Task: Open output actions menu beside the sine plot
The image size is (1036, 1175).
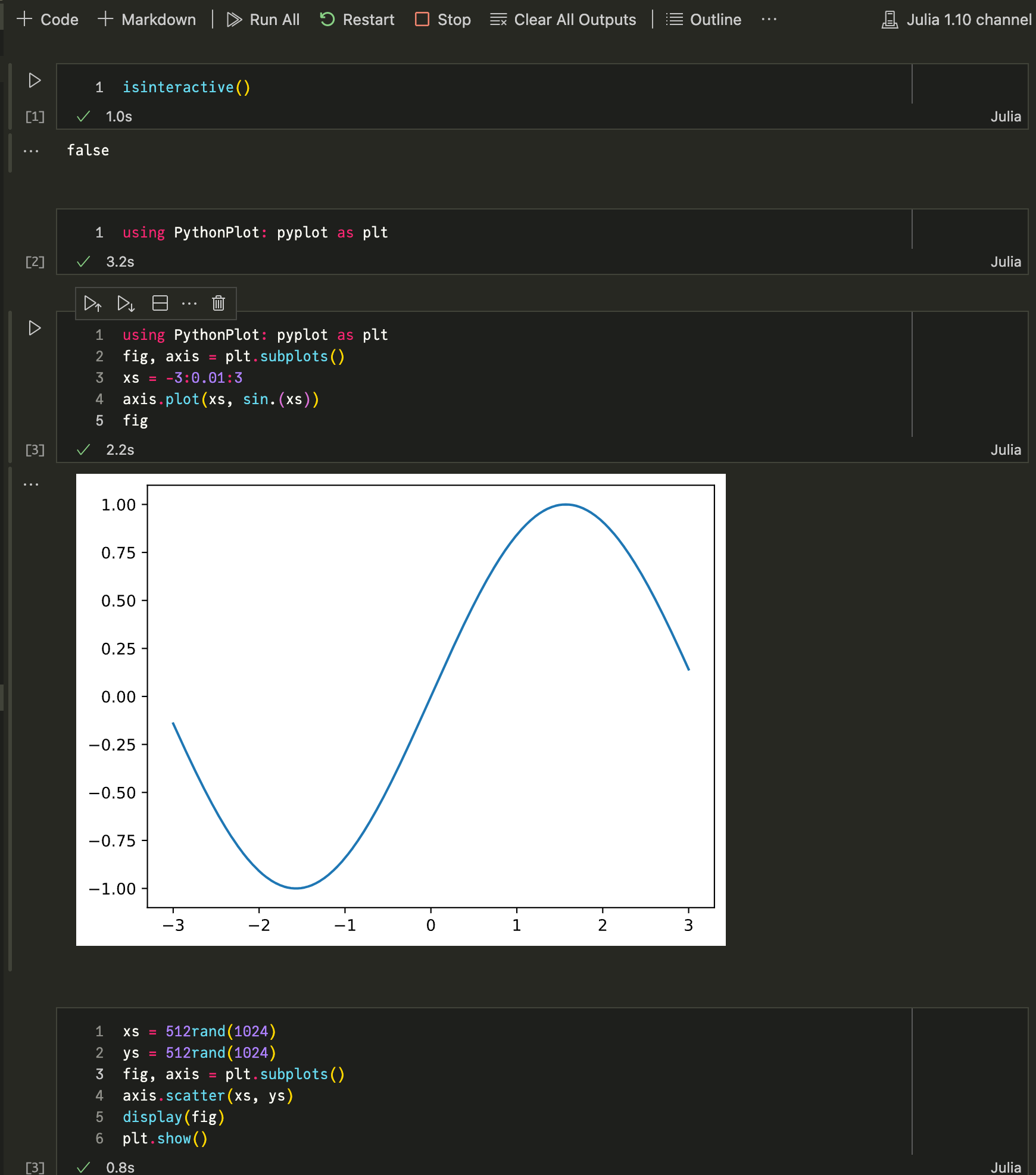Action: pyautogui.click(x=31, y=485)
